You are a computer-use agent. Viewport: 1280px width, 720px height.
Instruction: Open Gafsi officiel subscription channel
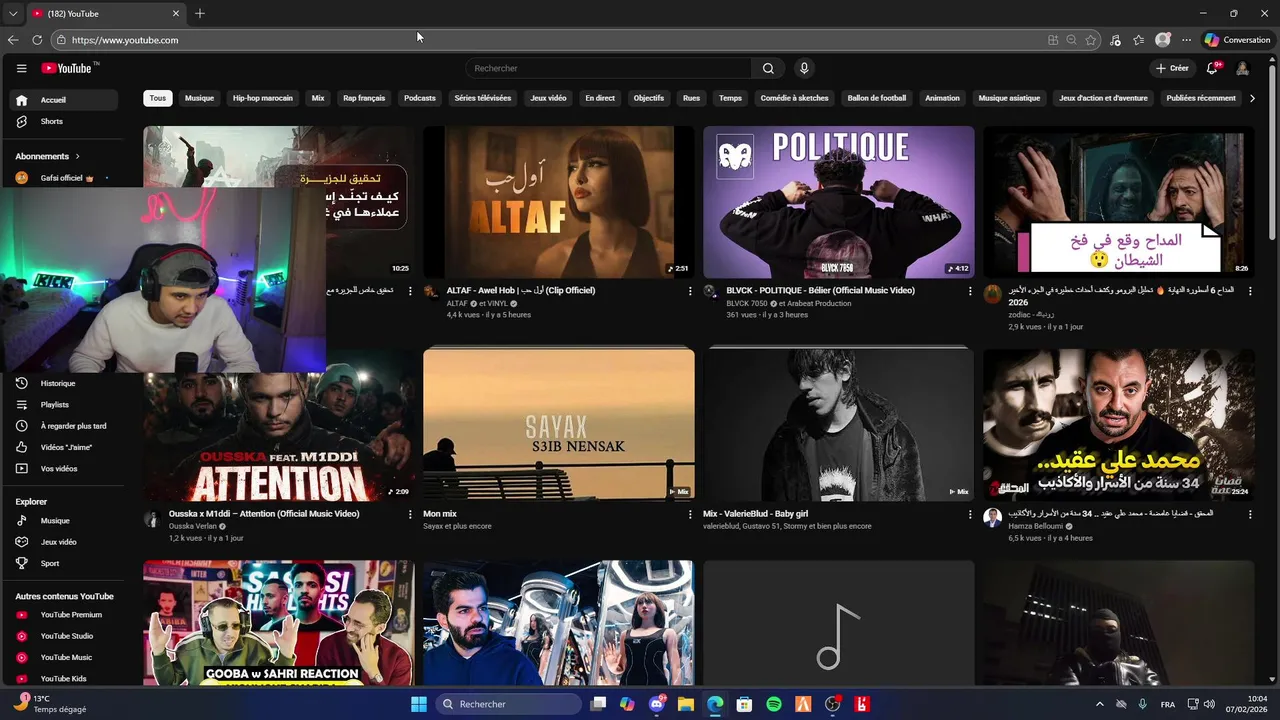(64, 178)
